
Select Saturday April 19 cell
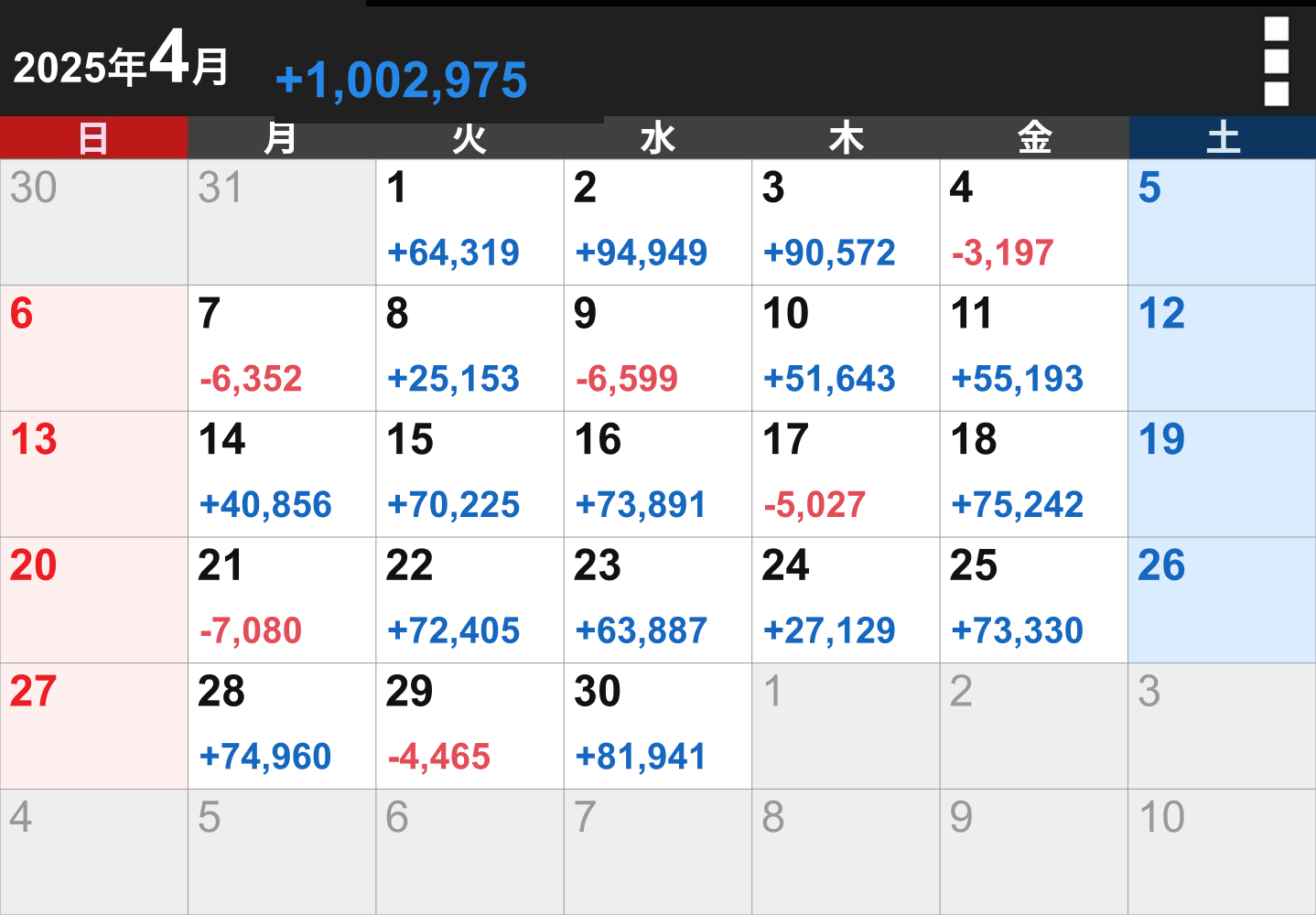1223,474
